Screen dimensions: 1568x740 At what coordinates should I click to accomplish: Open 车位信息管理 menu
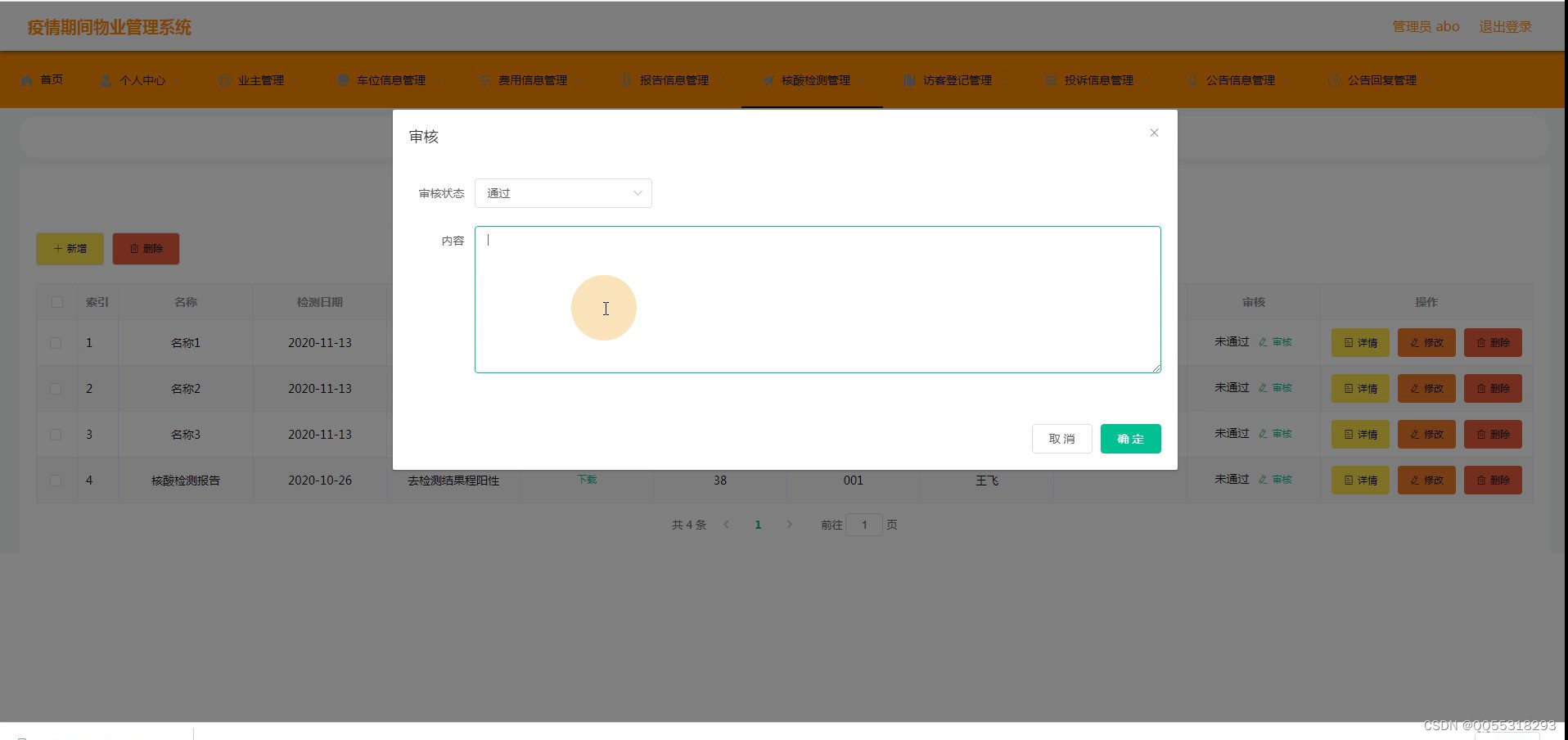tap(390, 80)
